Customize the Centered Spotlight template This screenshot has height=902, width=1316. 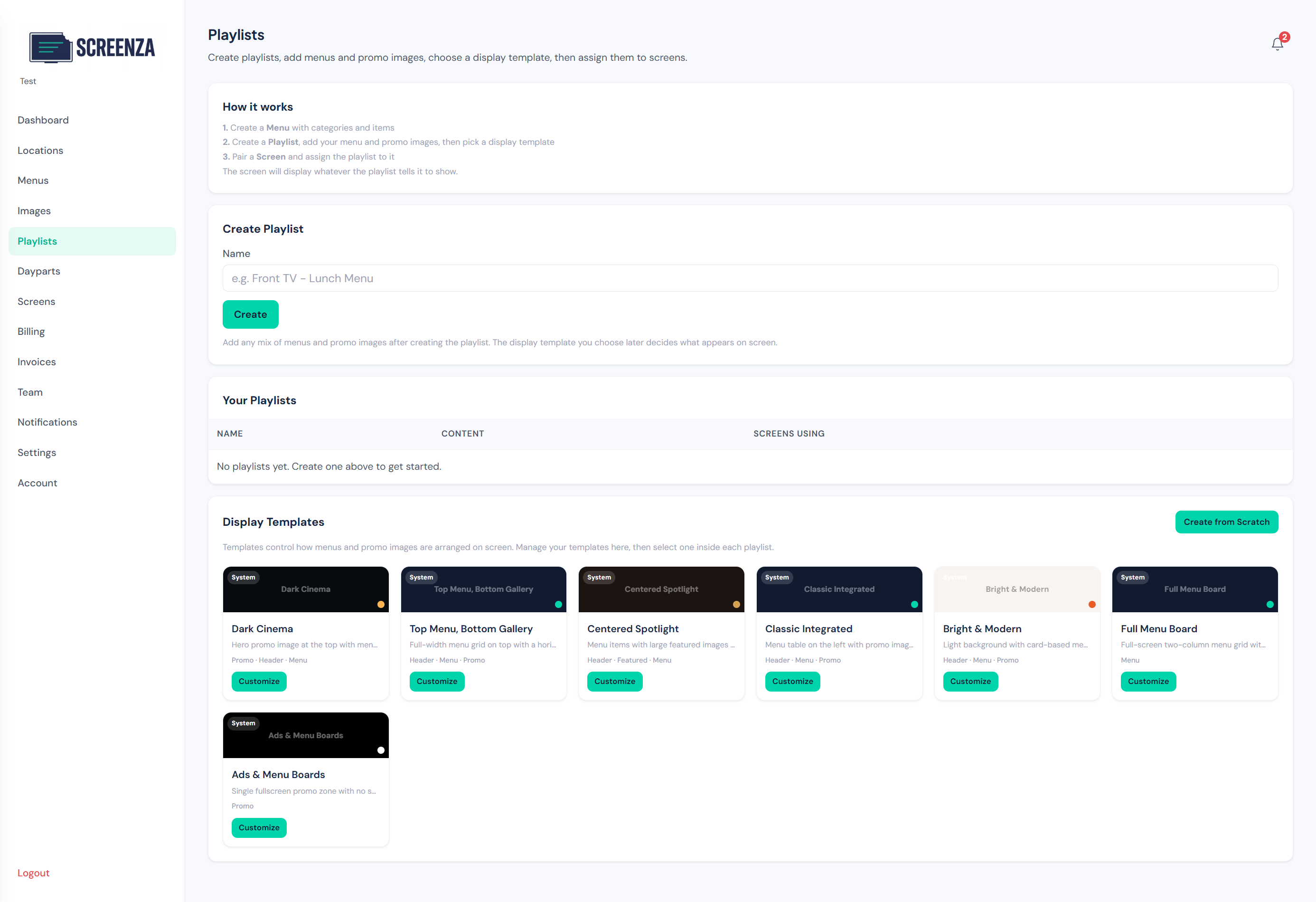[614, 681]
